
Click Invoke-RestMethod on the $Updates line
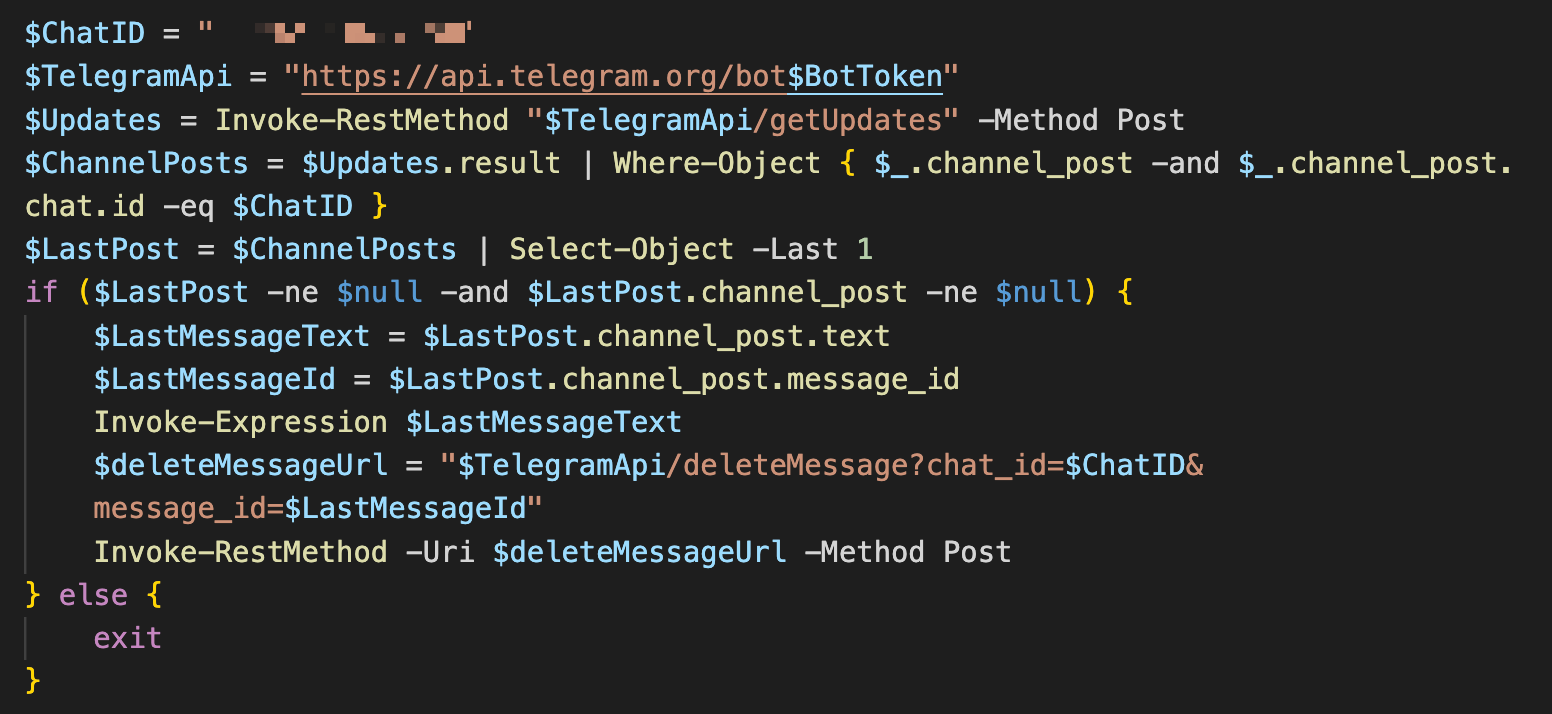tap(362, 120)
